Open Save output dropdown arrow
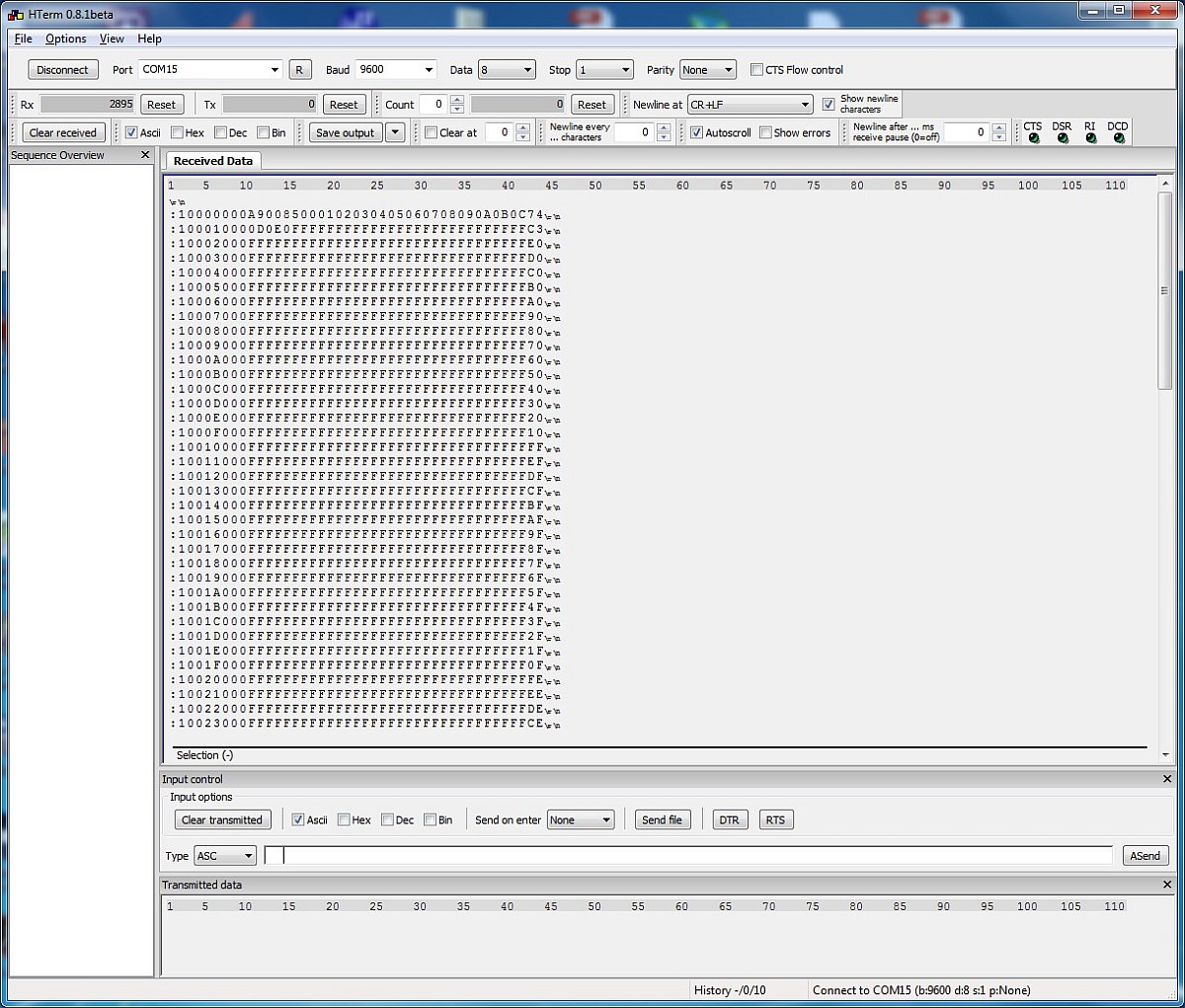This screenshot has height=1008, width=1185. [x=395, y=132]
